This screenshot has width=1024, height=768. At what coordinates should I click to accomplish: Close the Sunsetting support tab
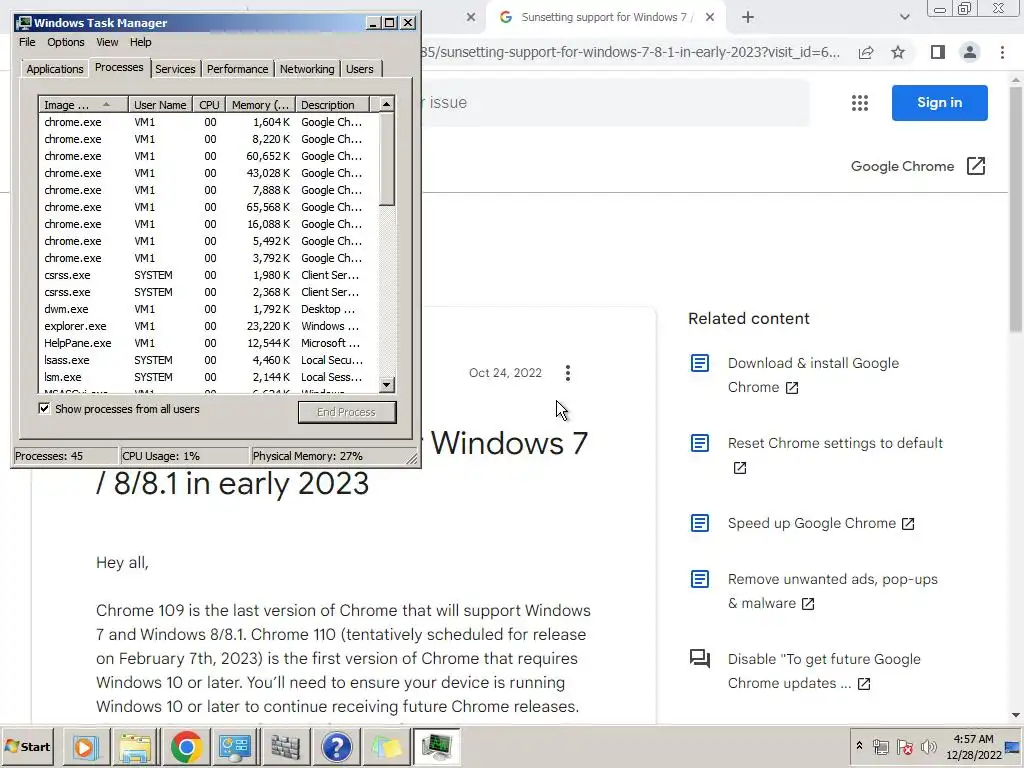point(710,17)
